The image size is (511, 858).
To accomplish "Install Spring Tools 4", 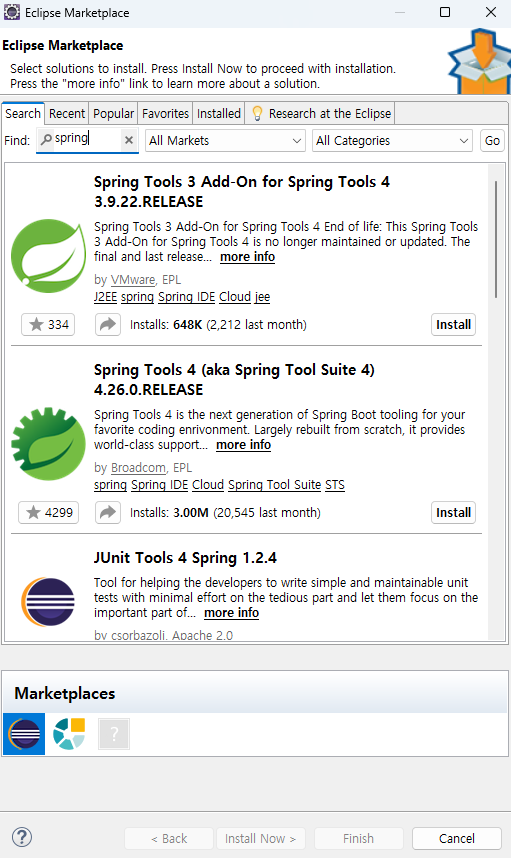I will point(454,513).
